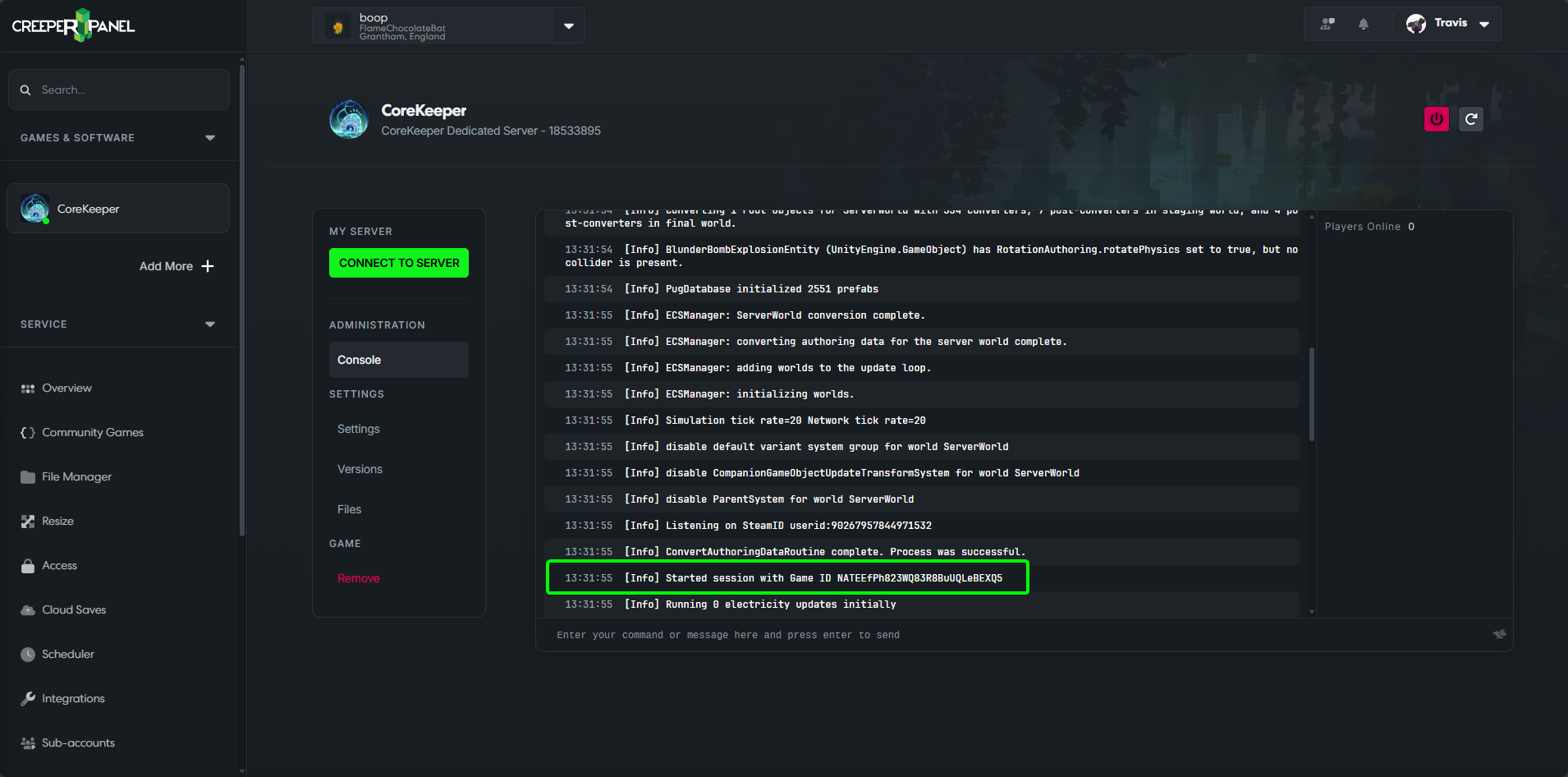Open the Access page

[x=59, y=566]
